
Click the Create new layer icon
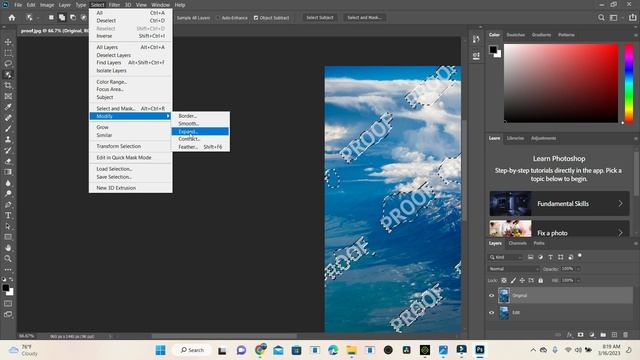pos(614,335)
